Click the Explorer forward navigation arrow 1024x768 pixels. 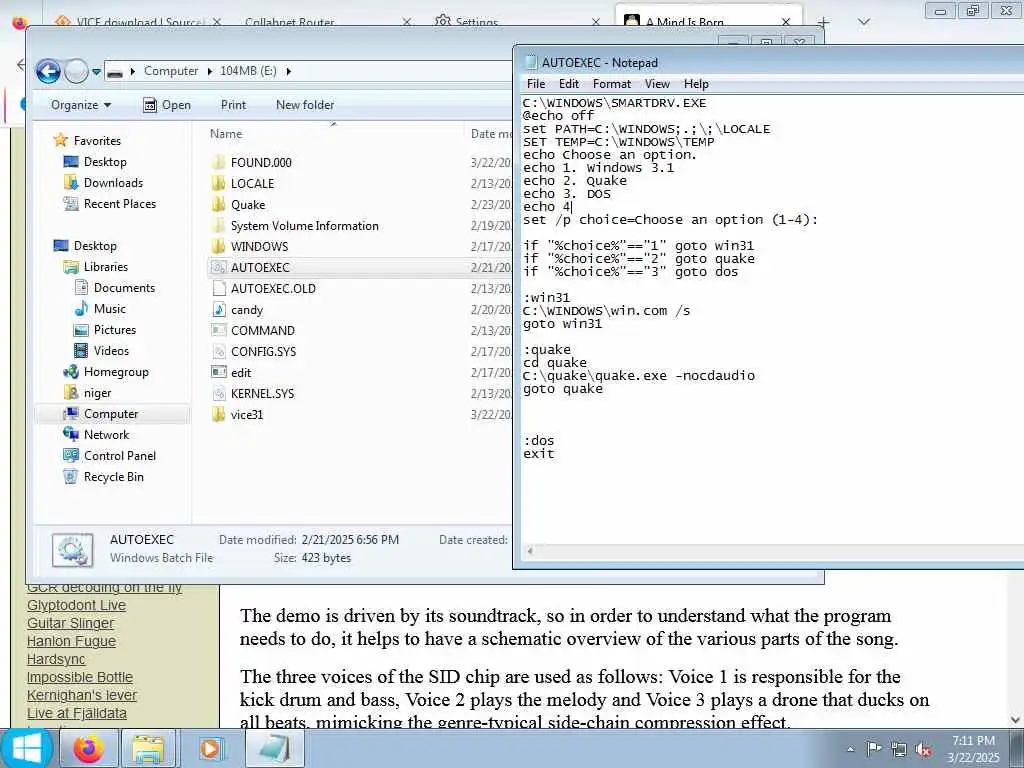click(x=76, y=71)
